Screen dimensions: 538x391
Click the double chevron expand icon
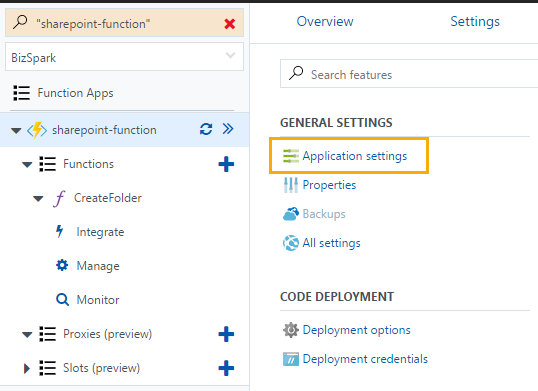click(228, 129)
